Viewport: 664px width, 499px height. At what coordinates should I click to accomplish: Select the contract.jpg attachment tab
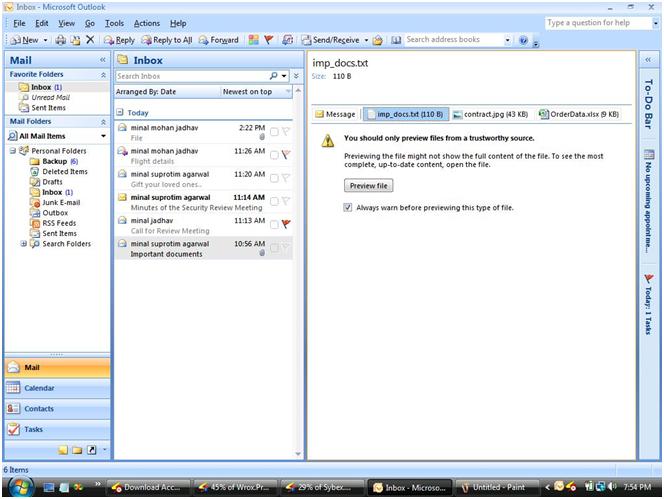490,114
